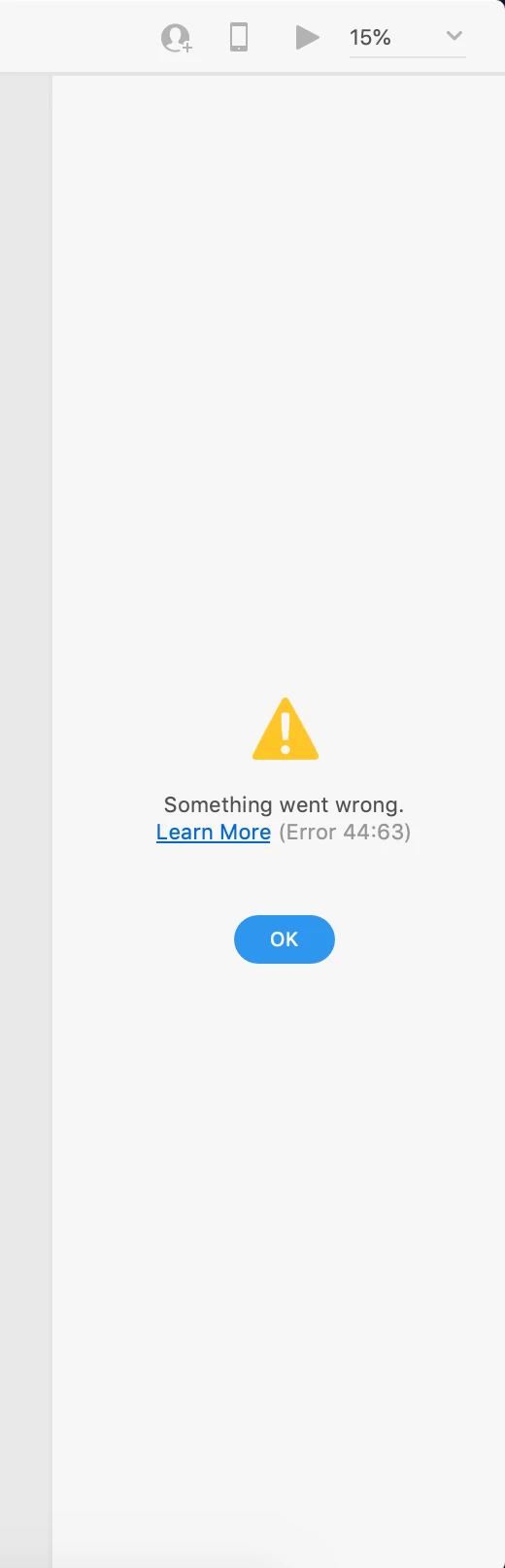Open mobile device preview
The image size is (505, 1568).
[238, 37]
